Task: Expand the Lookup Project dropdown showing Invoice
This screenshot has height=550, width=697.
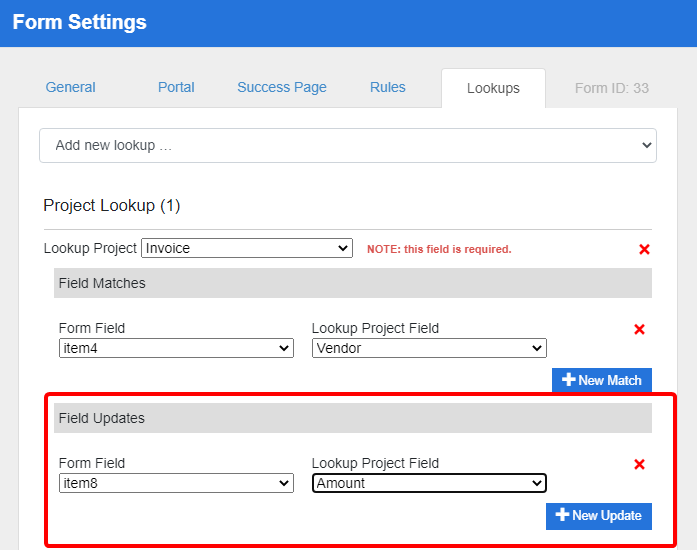Action: click(x=246, y=248)
